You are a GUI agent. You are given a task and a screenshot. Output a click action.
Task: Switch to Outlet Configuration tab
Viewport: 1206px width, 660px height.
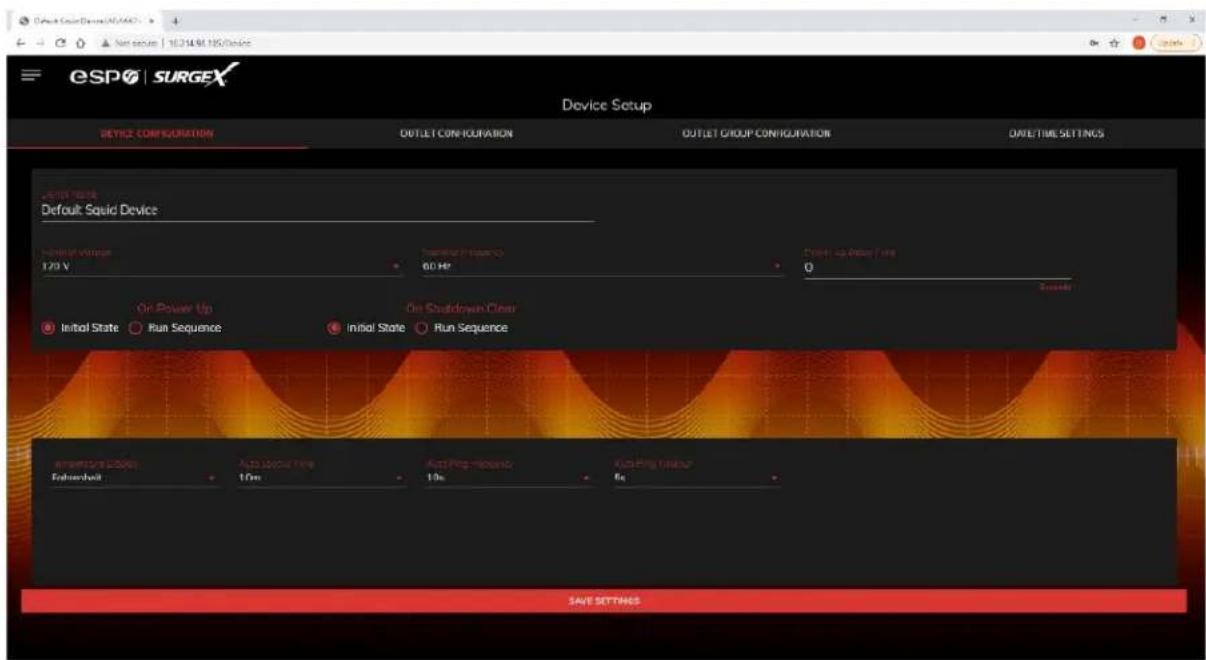(455, 133)
